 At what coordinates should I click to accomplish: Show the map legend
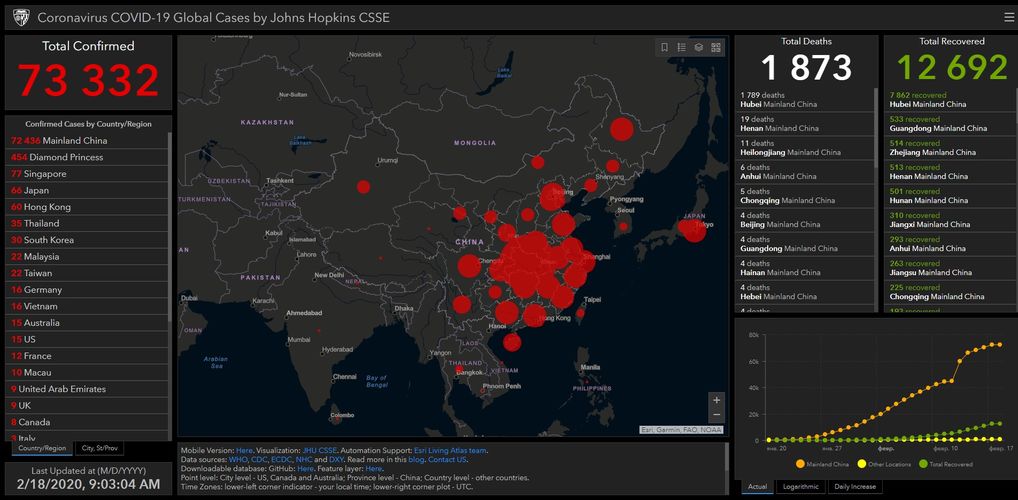coord(682,47)
